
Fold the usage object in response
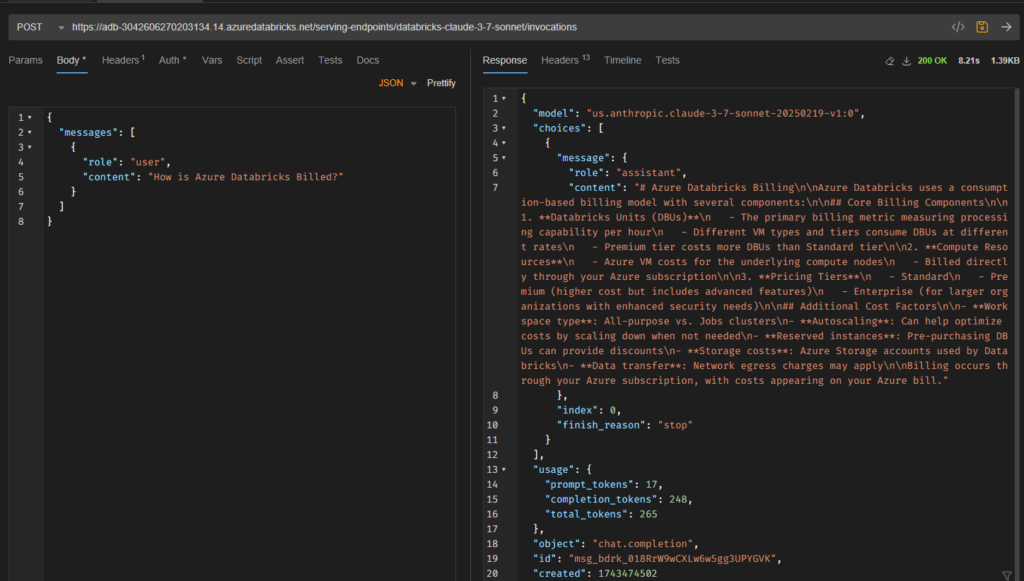tap(503, 469)
